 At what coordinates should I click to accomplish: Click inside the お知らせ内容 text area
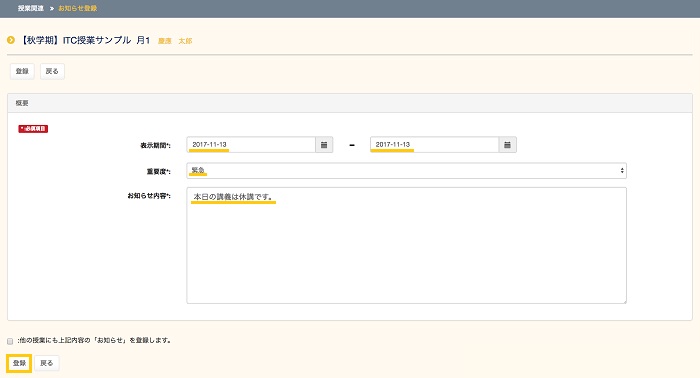click(406, 245)
